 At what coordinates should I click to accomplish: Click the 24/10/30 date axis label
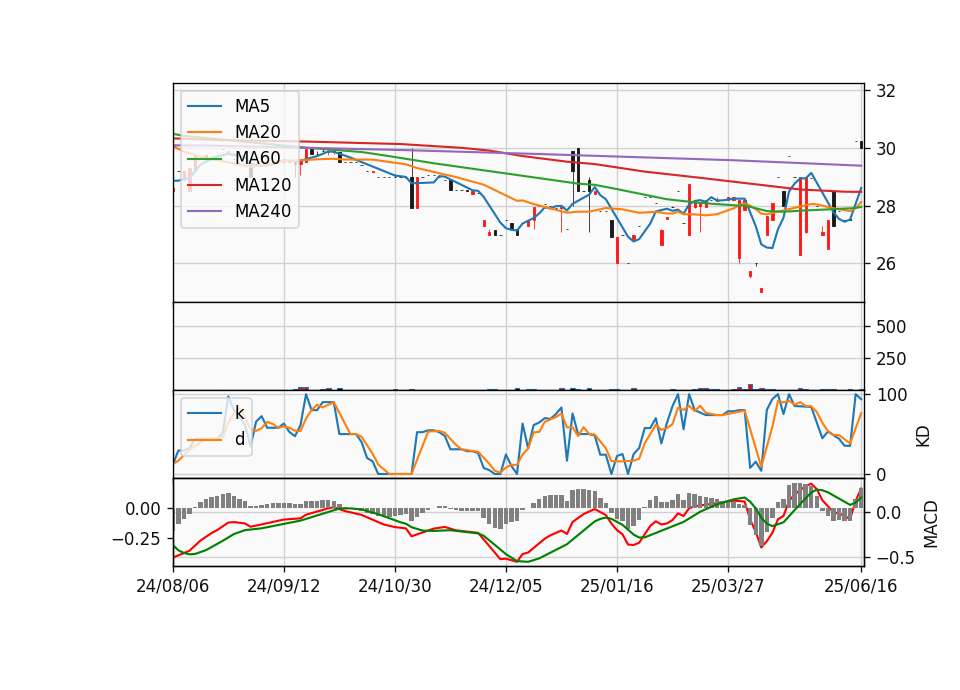point(394,586)
